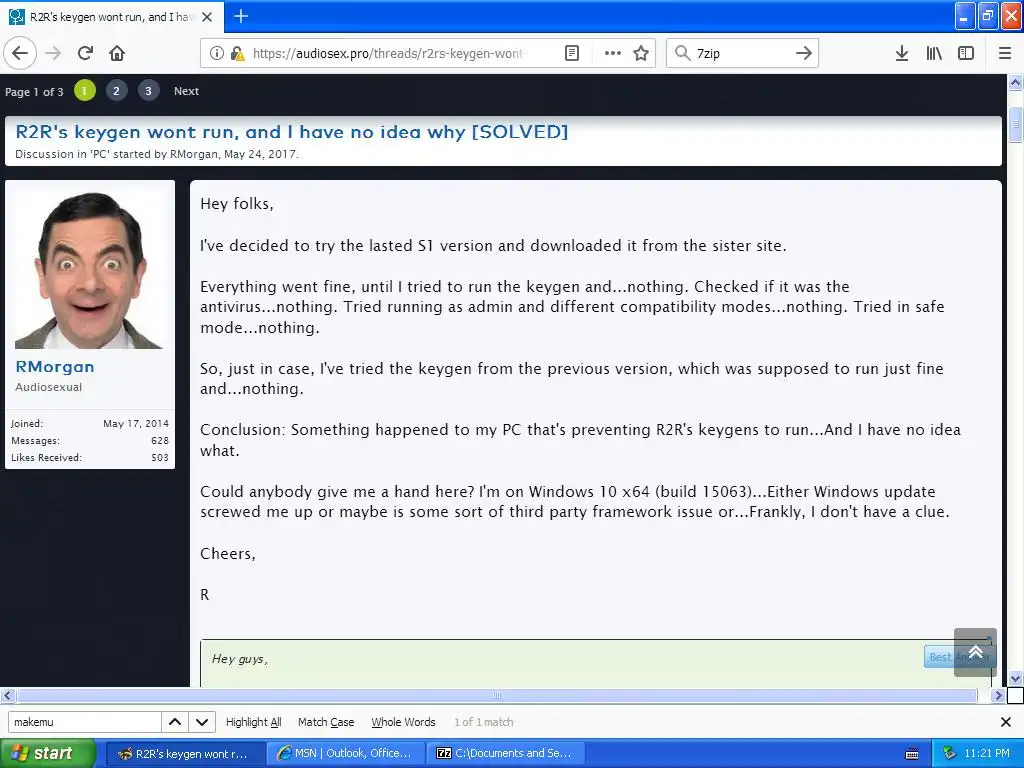
Task: Click the horizontal scrollbar left arrow
Action: pyautogui.click(x=8, y=695)
